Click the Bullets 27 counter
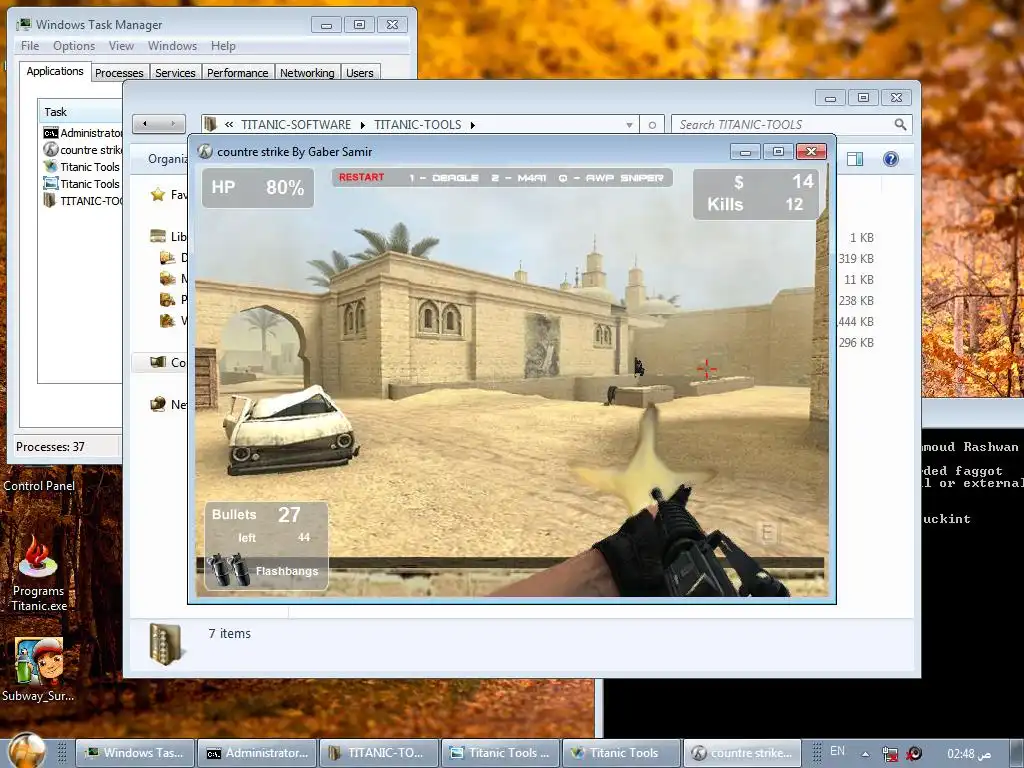Screen dimensions: 1024x768 [x=256, y=515]
